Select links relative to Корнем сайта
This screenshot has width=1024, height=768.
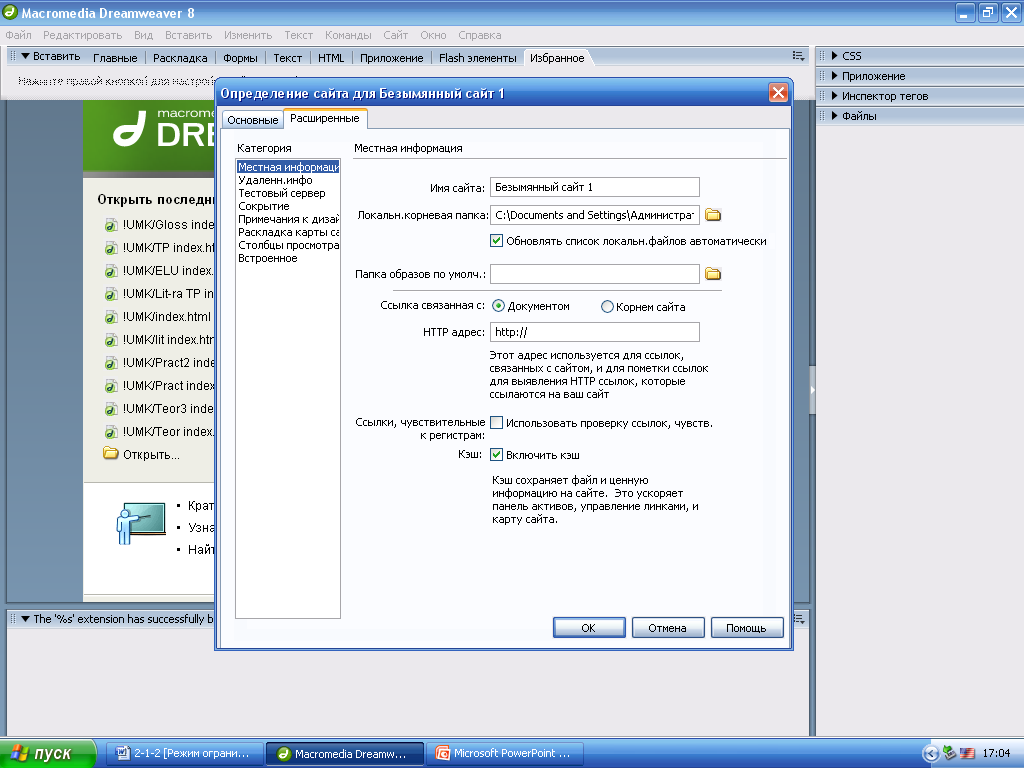tap(607, 306)
